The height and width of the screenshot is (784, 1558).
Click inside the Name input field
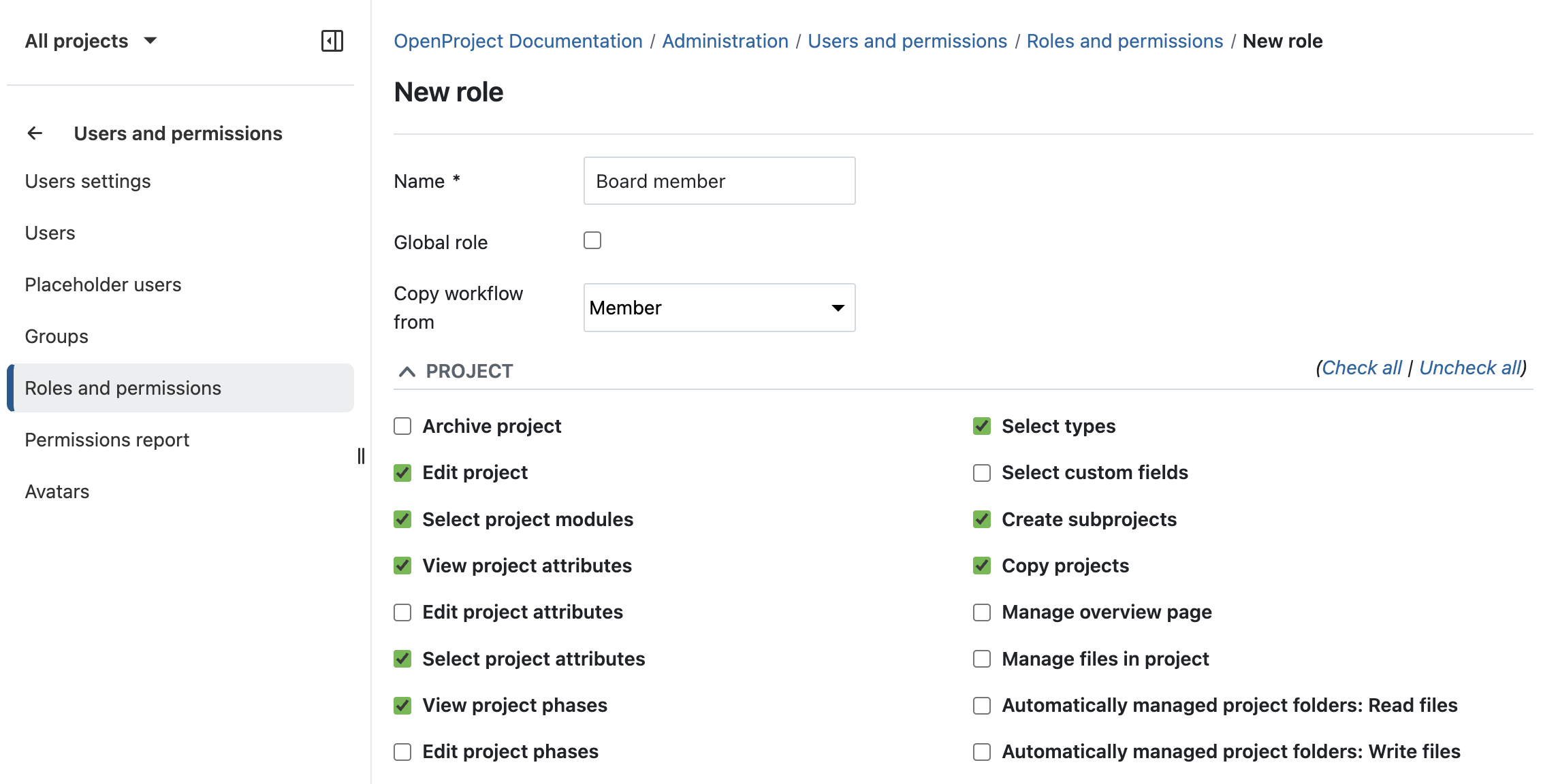click(x=719, y=180)
